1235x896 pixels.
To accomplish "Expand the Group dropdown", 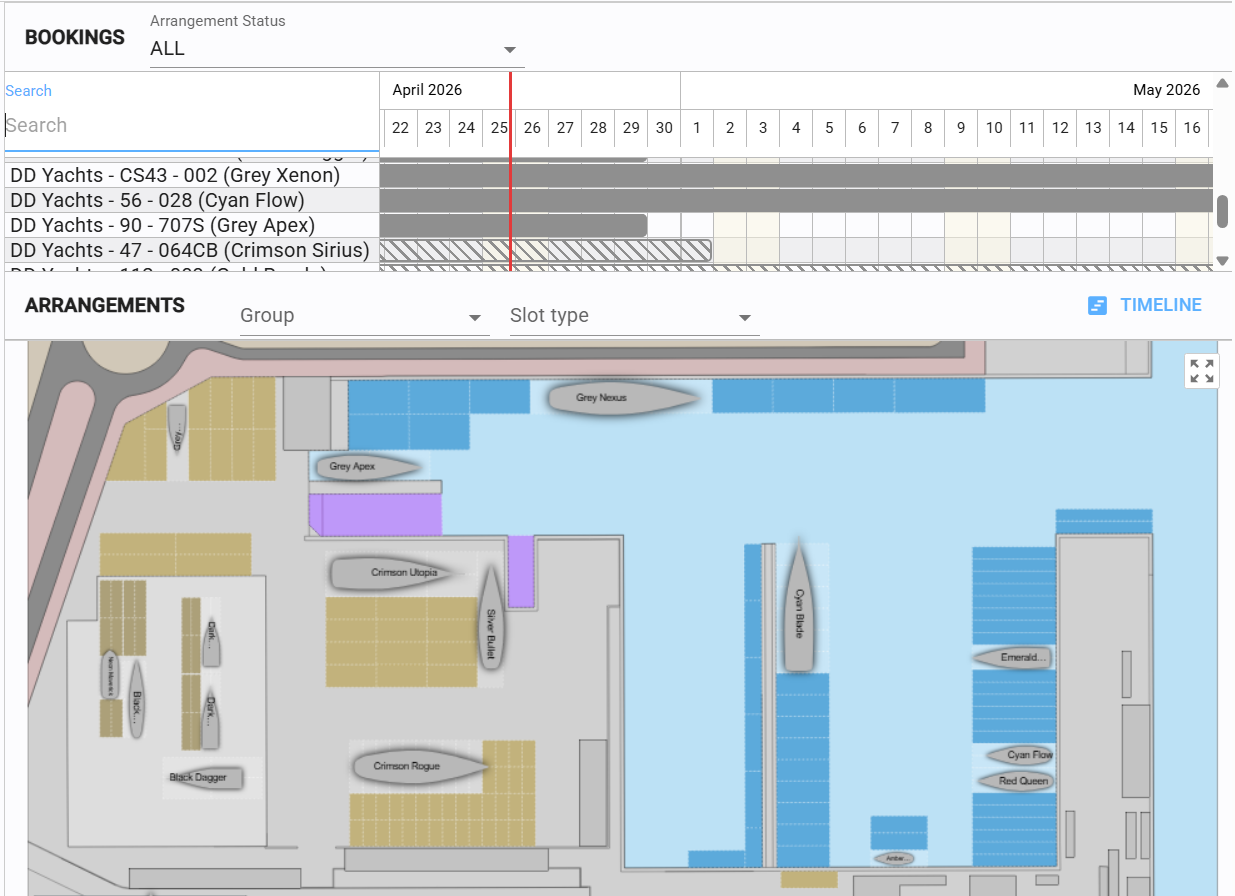I will [363, 316].
